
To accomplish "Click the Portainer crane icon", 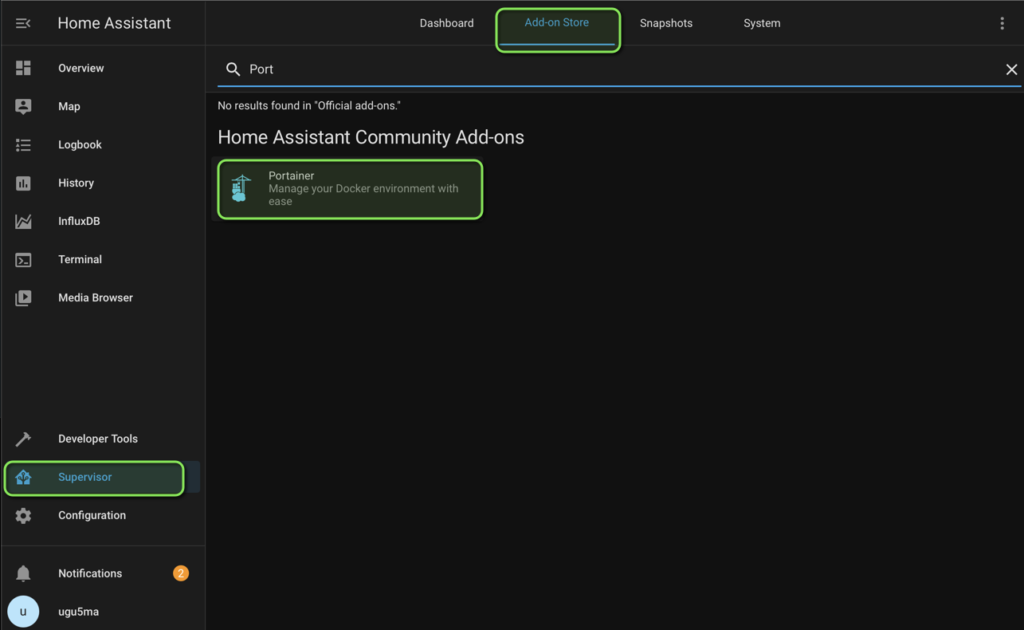I will (x=241, y=189).
